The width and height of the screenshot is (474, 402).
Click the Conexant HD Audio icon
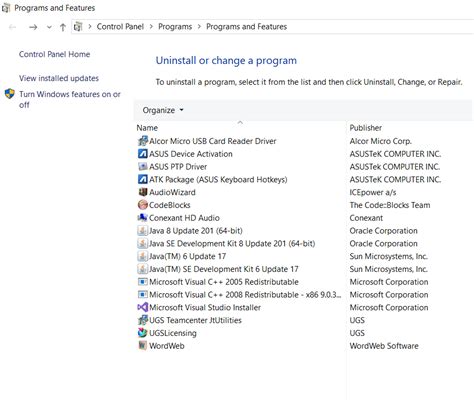pyautogui.click(x=143, y=218)
